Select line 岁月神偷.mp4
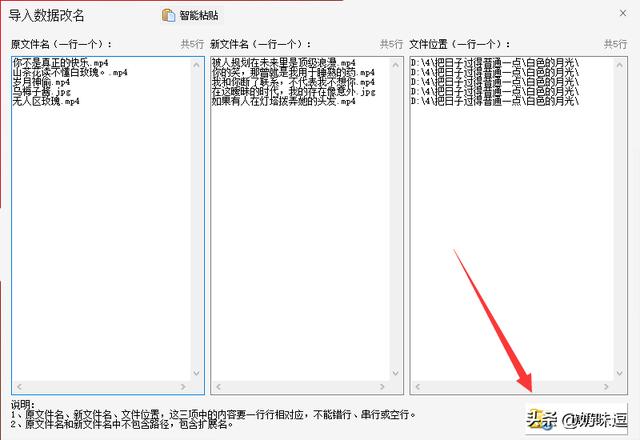This screenshot has height=440, width=640. tap(41, 82)
